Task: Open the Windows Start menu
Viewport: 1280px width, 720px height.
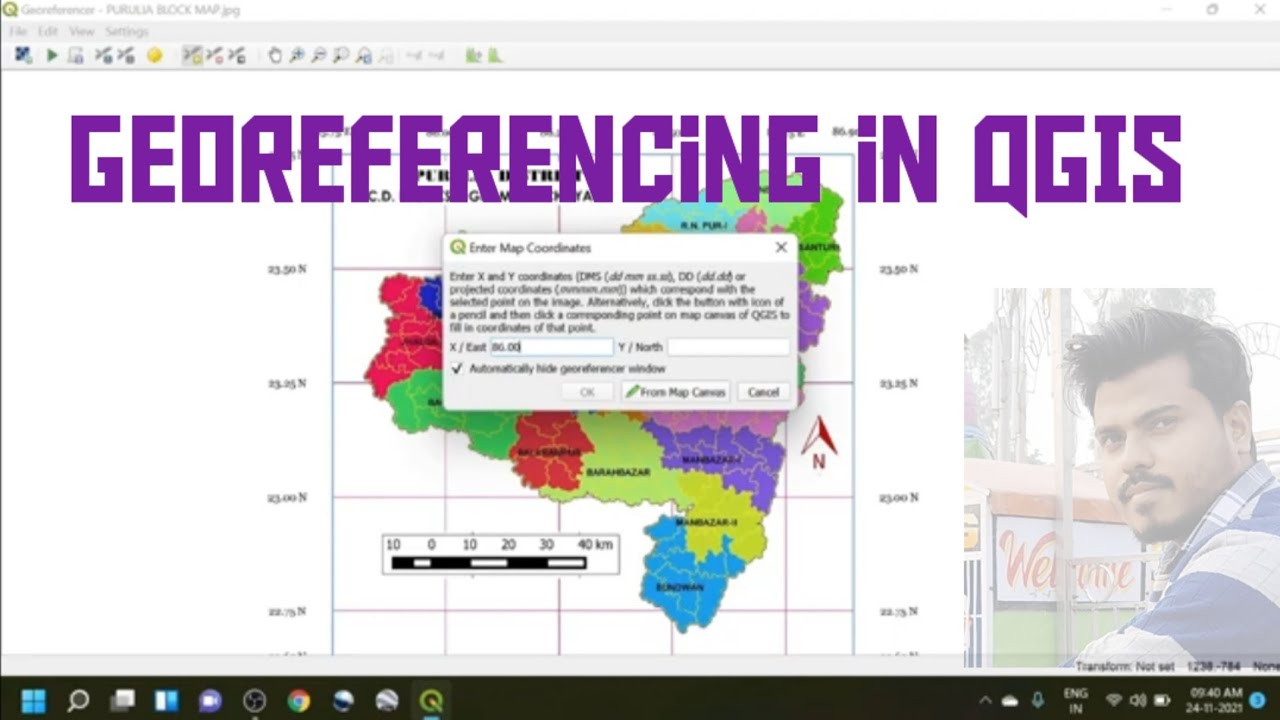Action: [x=34, y=700]
